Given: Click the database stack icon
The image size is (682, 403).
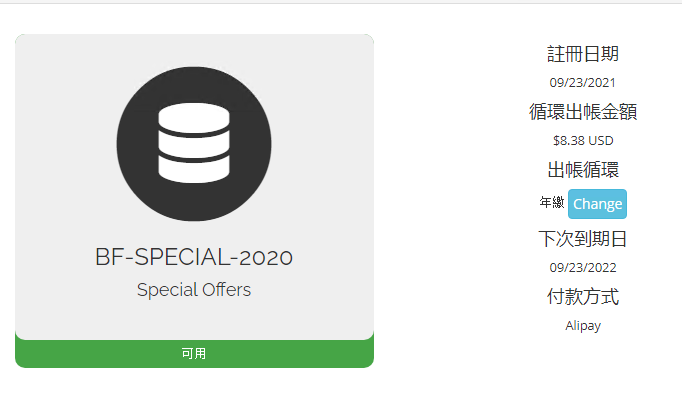Looking at the screenshot, I should click(194, 144).
